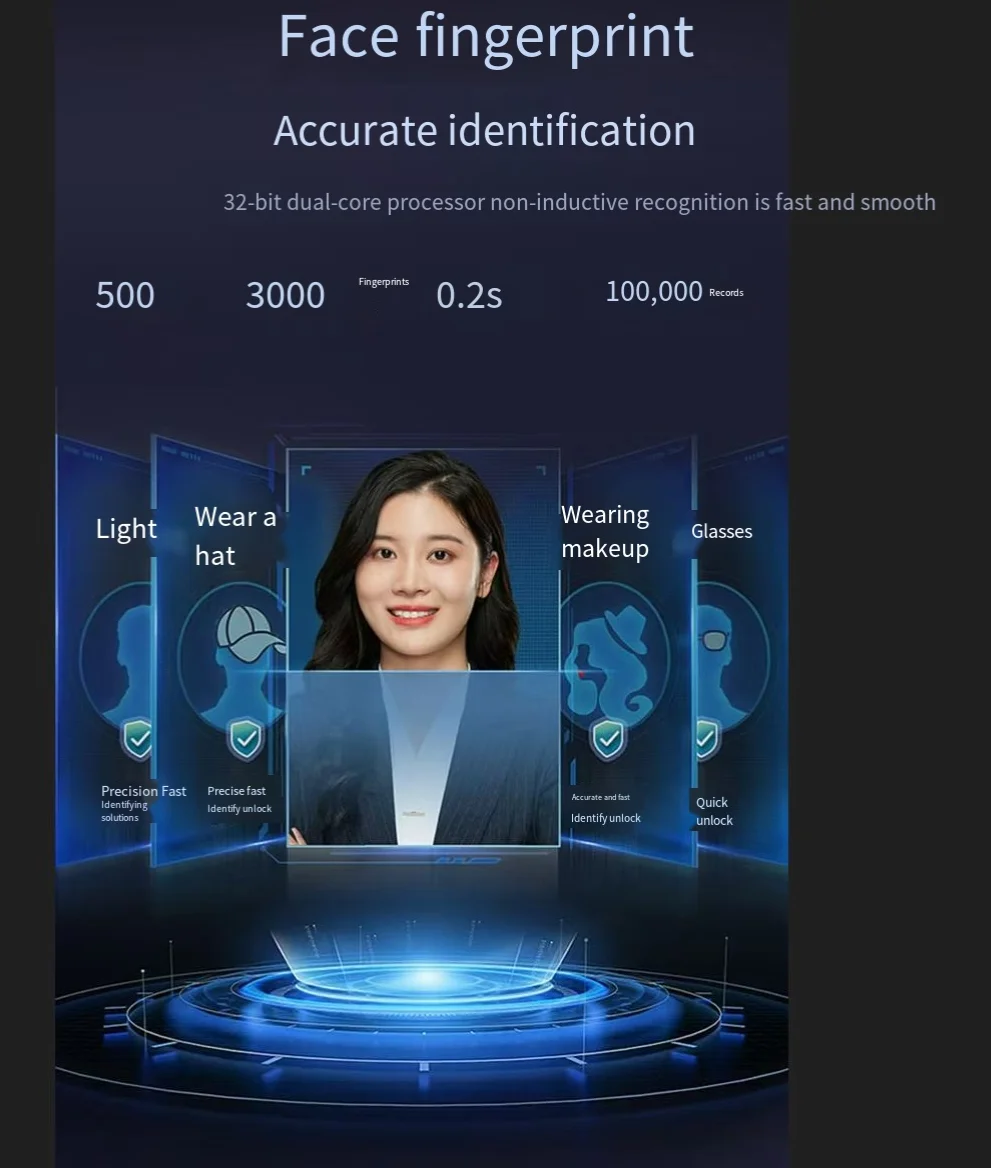The image size is (991, 1168).
Task: Click 'Identify unlock' under Wear a hat
Action: click(239, 809)
